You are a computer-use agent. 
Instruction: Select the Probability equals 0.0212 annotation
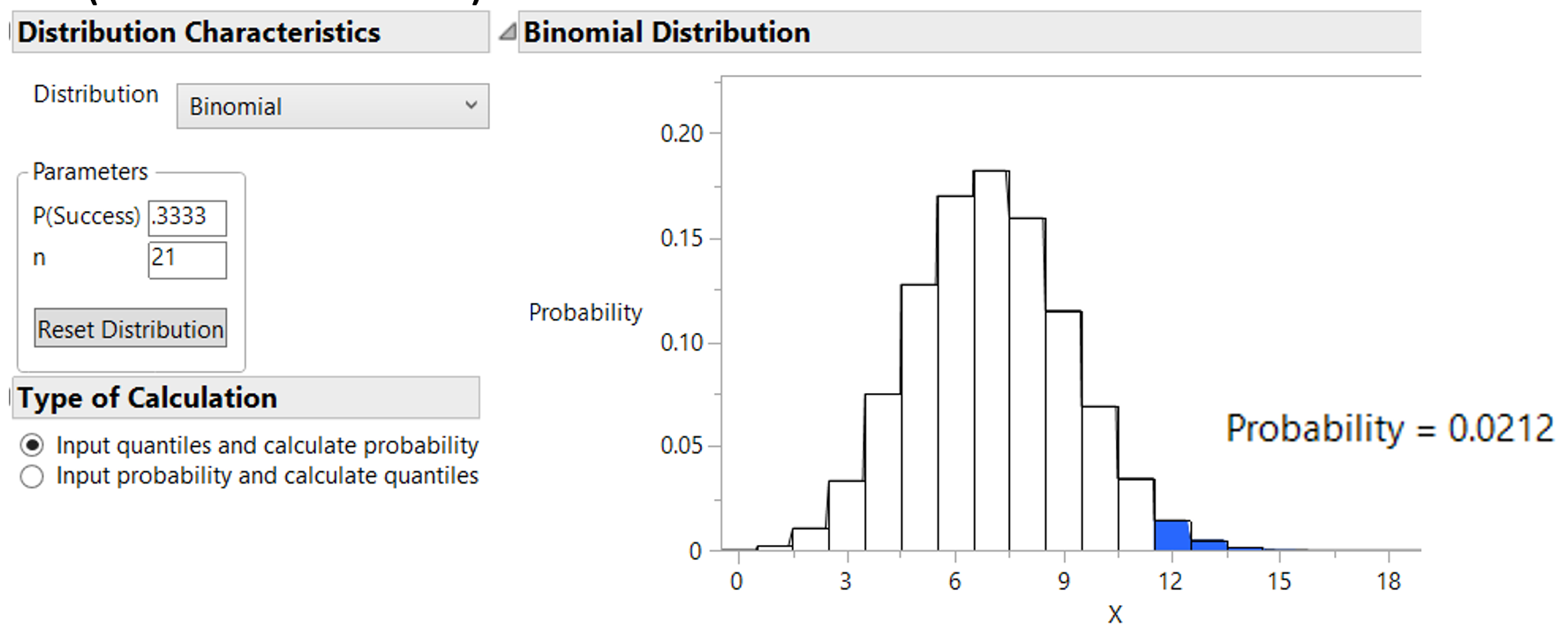click(1391, 428)
